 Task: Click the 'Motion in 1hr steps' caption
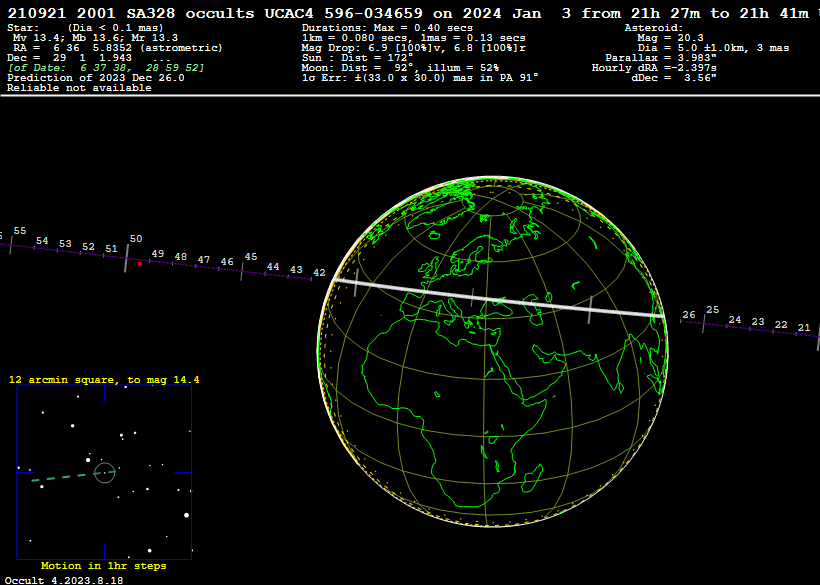(104, 566)
